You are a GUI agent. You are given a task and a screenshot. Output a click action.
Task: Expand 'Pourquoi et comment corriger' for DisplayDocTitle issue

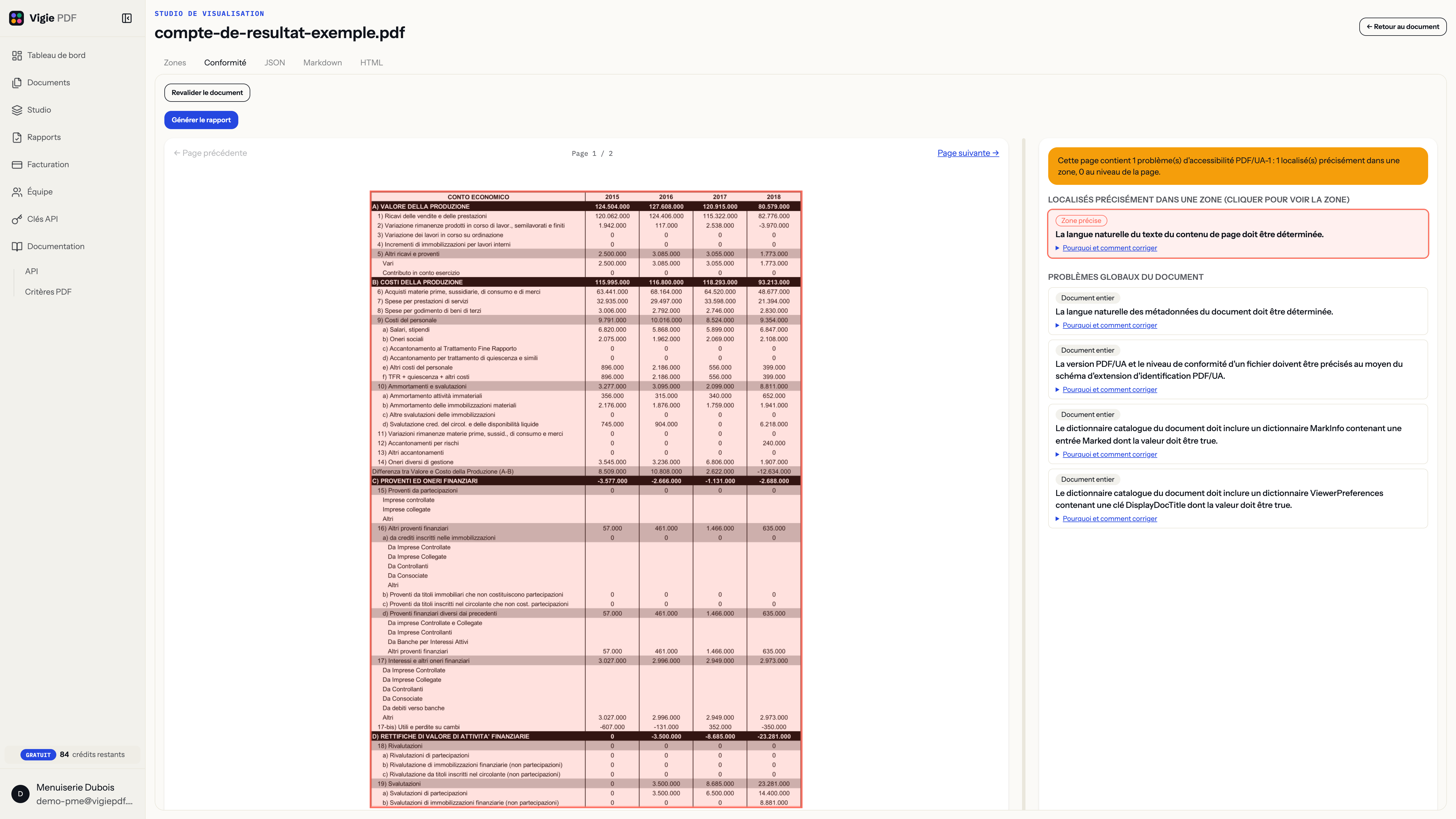click(x=1109, y=519)
